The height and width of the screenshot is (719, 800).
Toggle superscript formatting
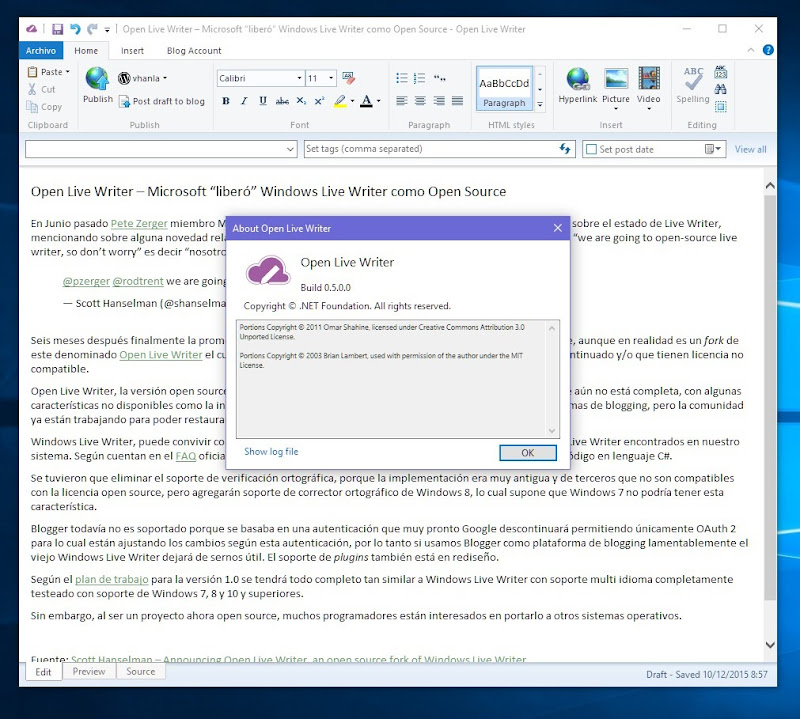pyautogui.click(x=319, y=101)
